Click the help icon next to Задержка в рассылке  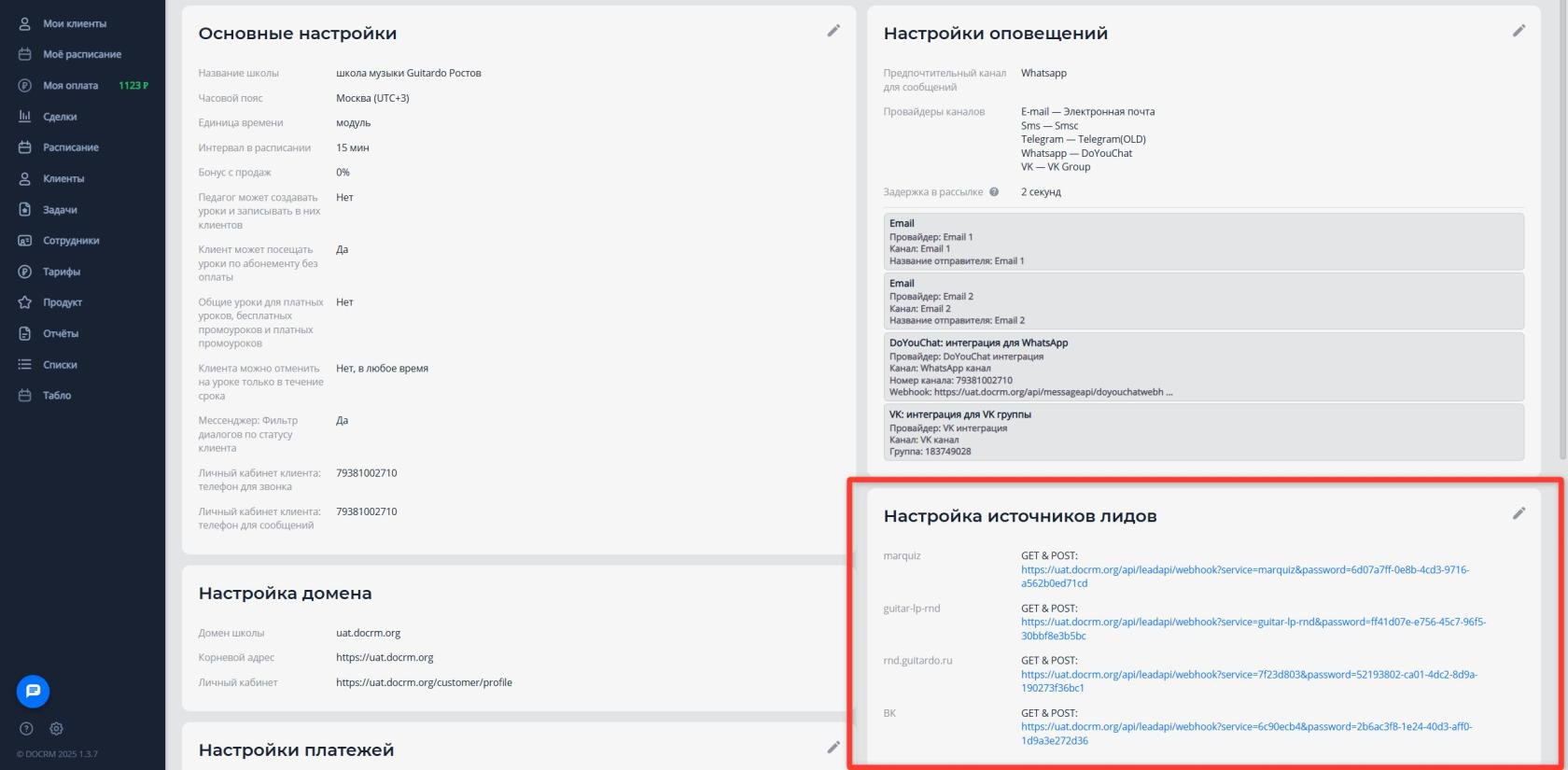994,192
